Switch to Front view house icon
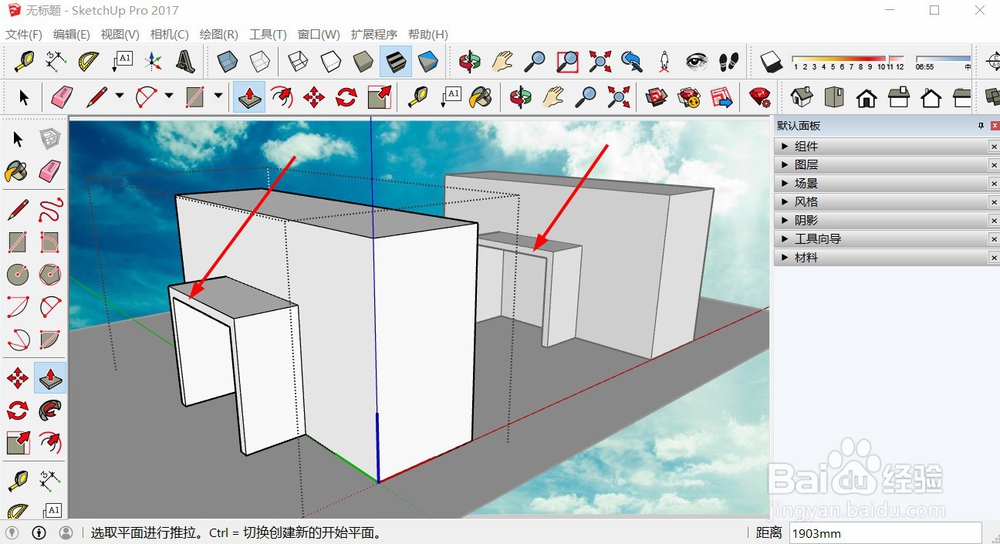 coord(866,98)
